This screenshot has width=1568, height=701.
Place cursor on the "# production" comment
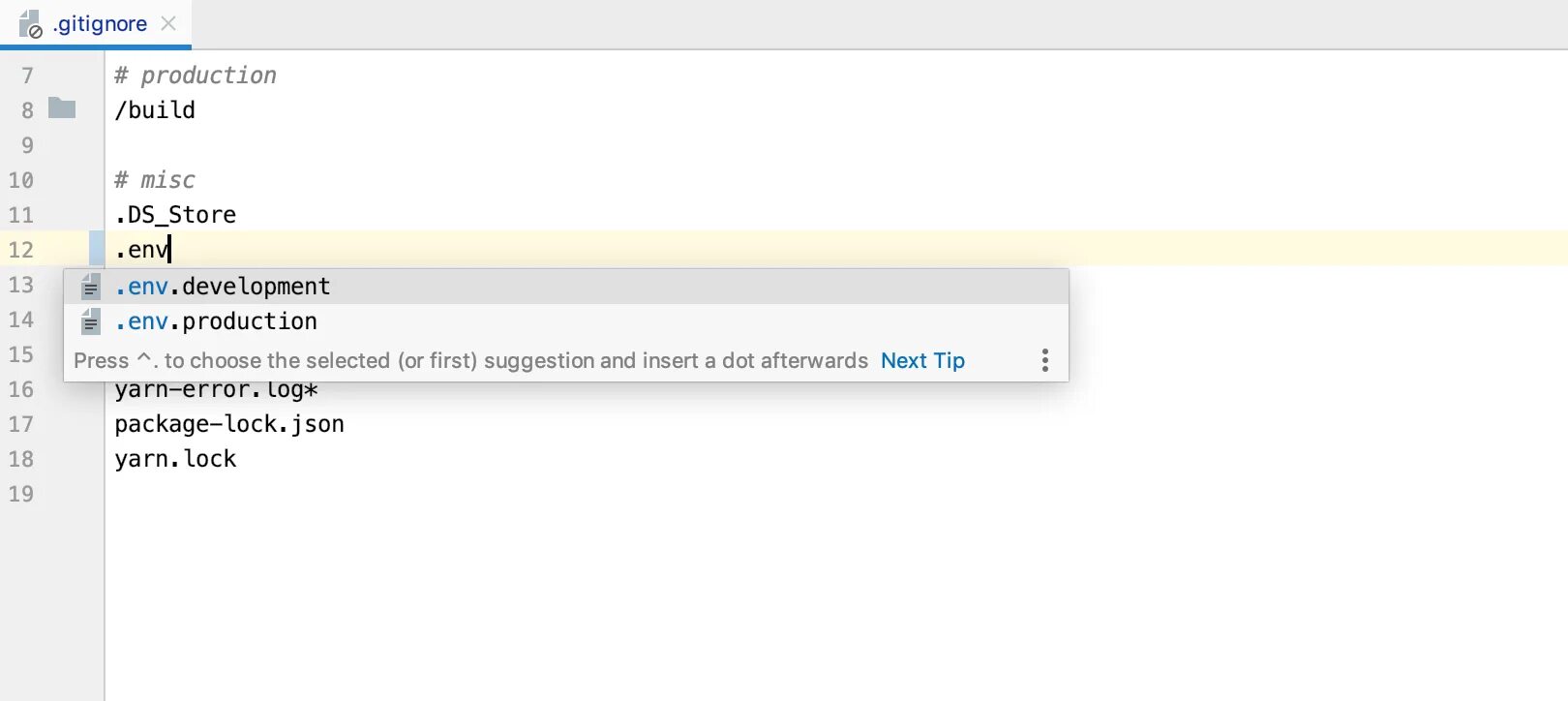[x=196, y=76]
